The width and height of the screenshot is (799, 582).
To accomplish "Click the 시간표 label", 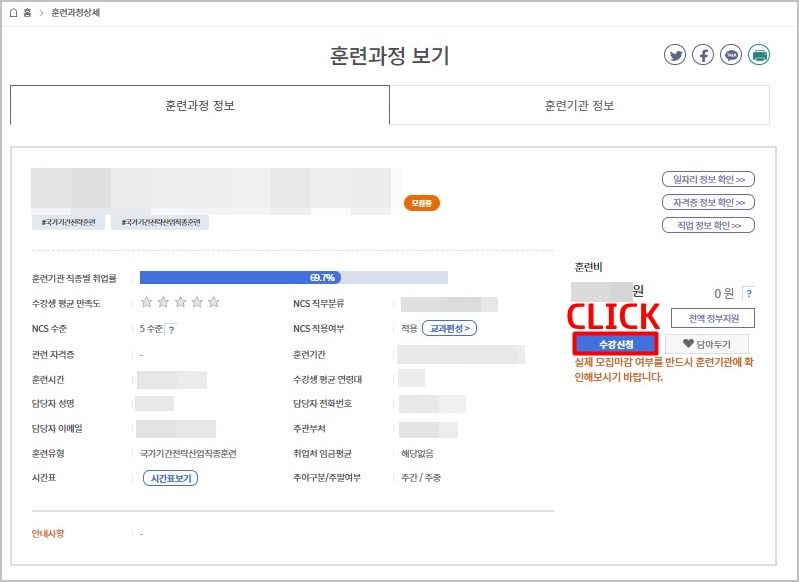I will (x=44, y=478).
